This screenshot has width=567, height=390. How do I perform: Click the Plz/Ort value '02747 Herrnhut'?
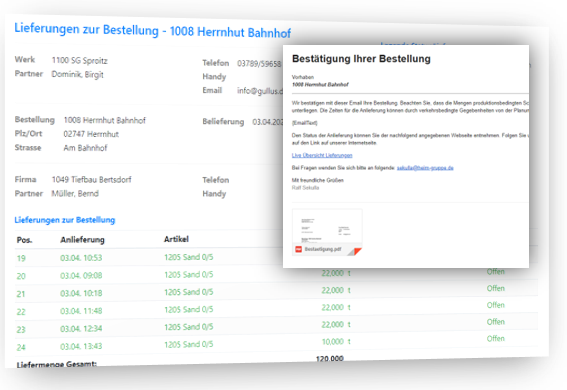(91, 134)
